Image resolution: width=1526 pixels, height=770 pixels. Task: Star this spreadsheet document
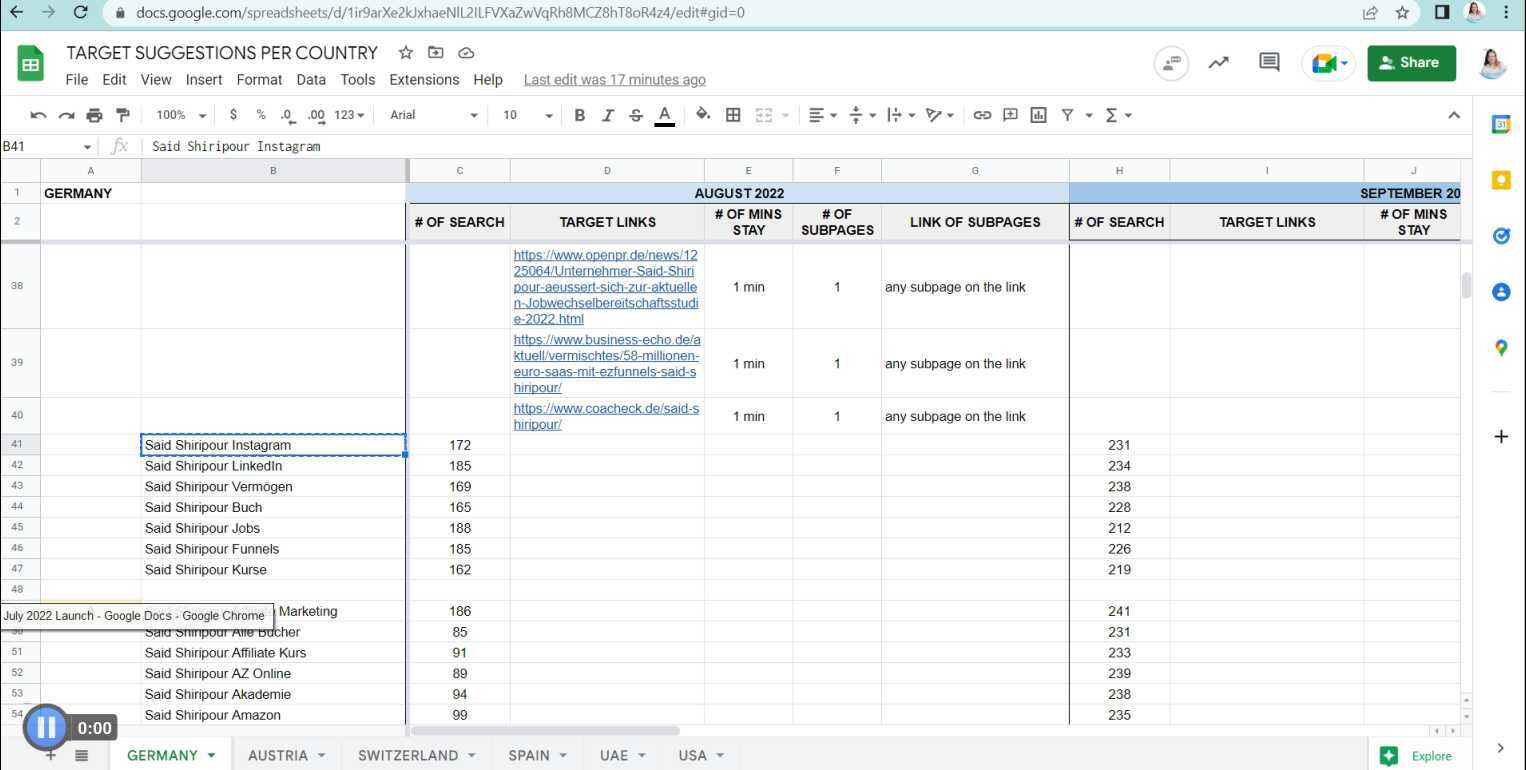click(x=405, y=53)
